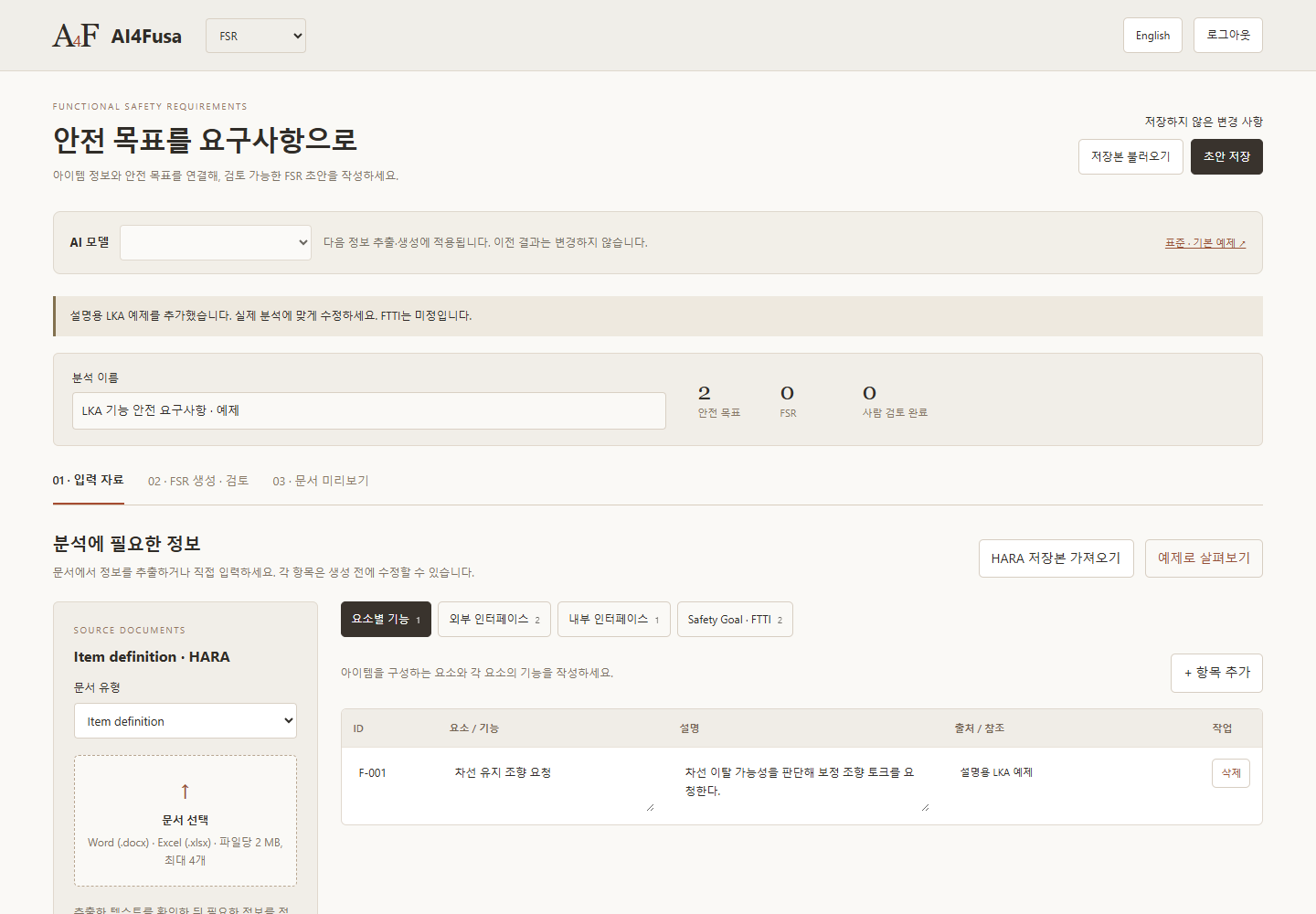Click the 안전 목표 count of 2
This screenshot has width=1316, height=914.
point(705,393)
